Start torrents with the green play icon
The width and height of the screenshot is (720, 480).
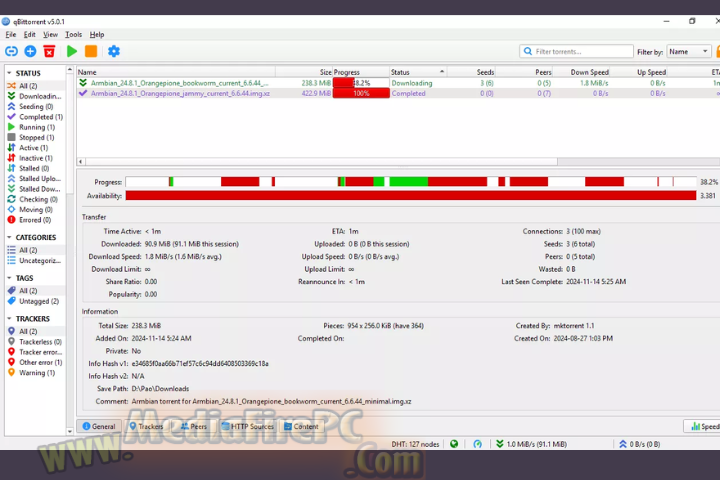72,51
